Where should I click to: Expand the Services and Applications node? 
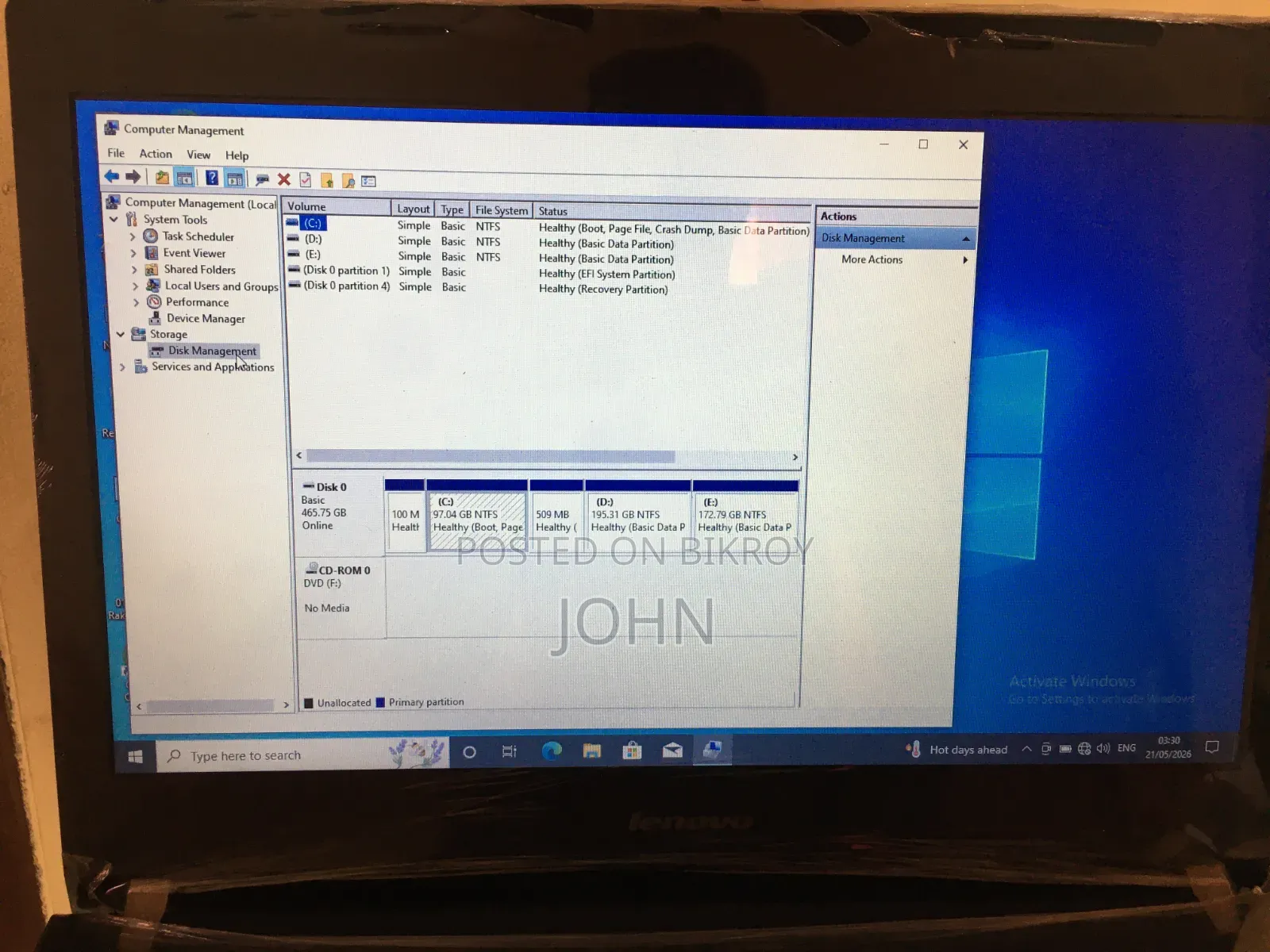pos(122,367)
